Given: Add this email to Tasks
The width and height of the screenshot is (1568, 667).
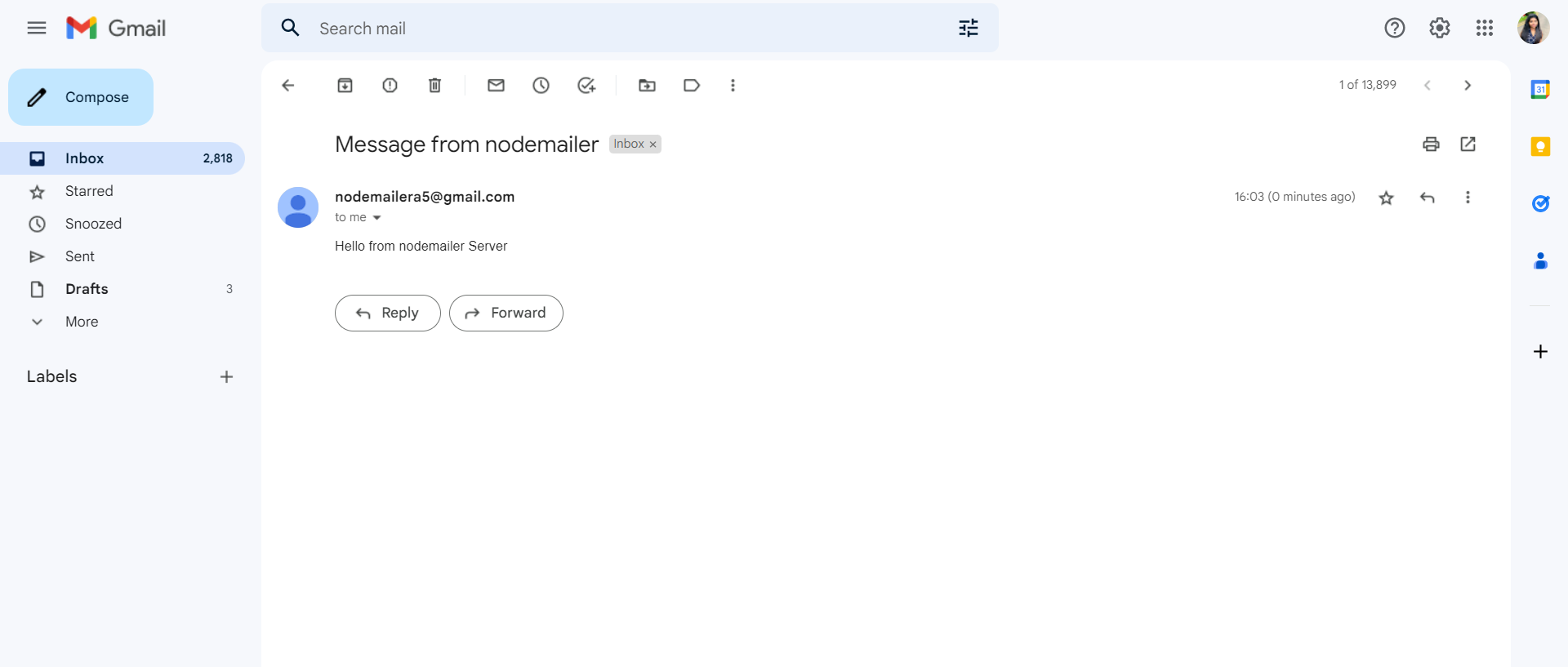Looking at the screenshot, I should pyautogui.click(x=586, y=85).
